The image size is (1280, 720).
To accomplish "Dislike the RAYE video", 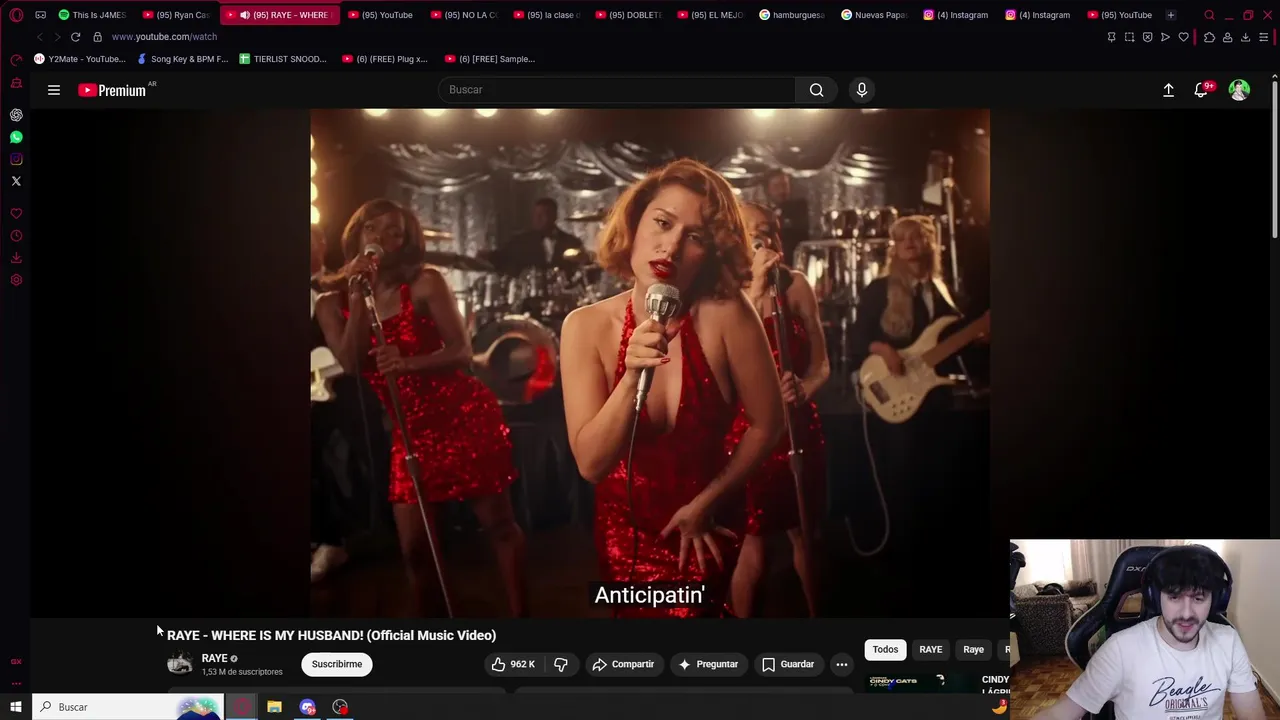I will pos(561,664).
